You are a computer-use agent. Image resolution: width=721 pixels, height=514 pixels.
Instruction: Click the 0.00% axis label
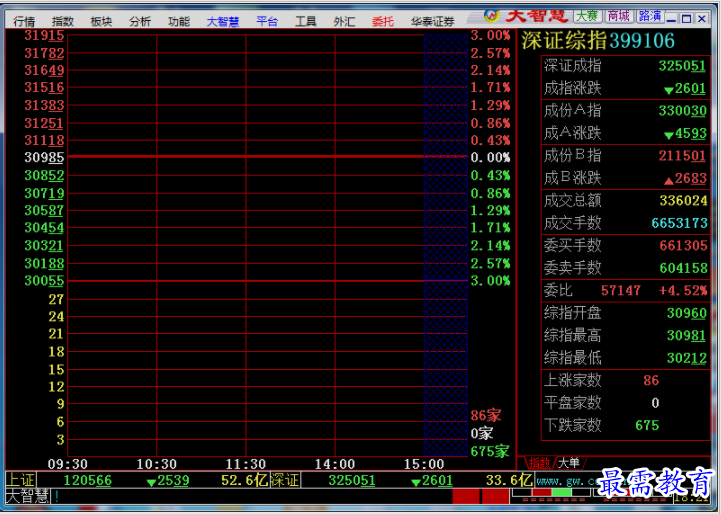click(x=490, y=158)
